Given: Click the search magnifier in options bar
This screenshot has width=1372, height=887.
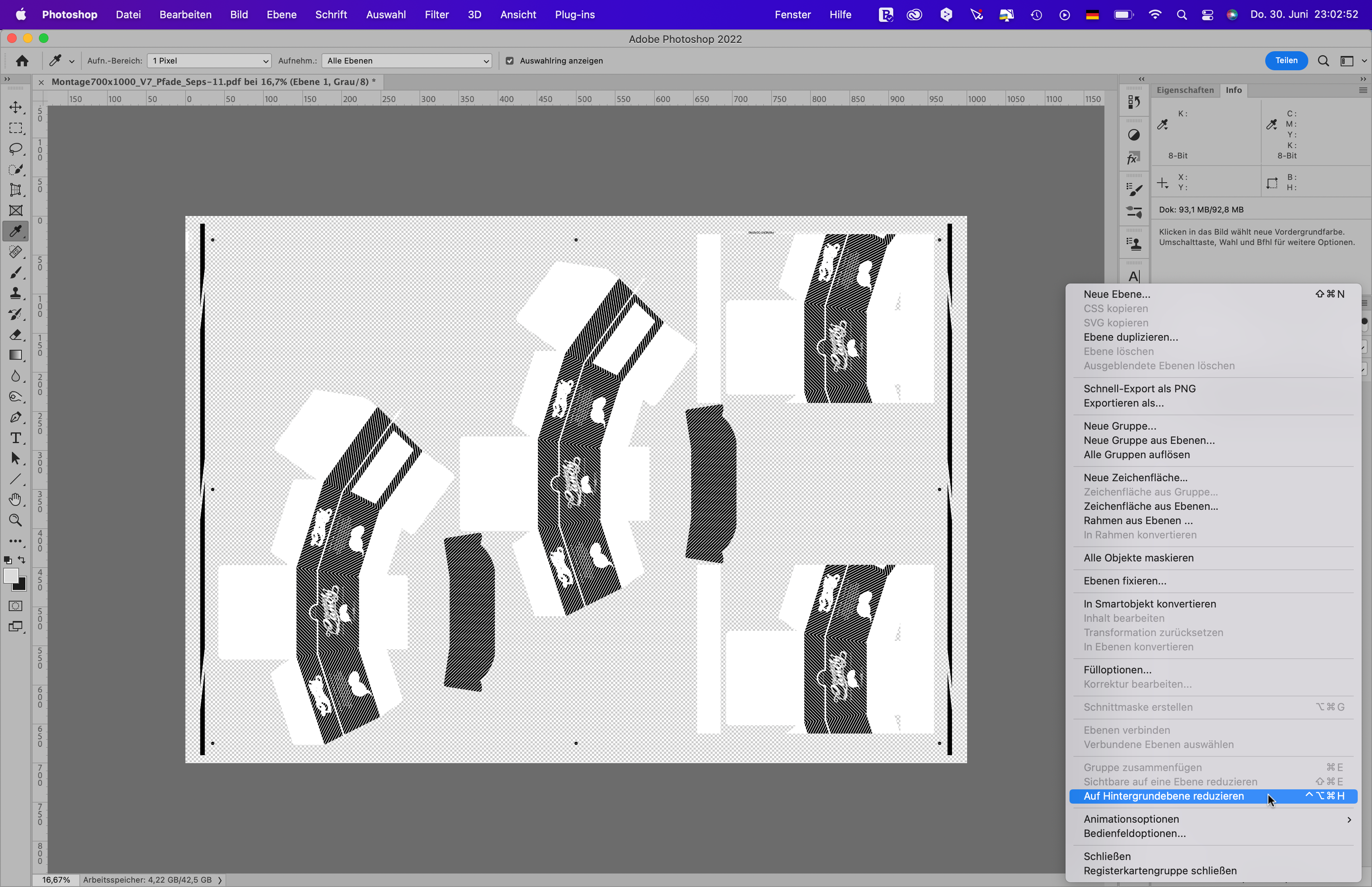Looking at the screenshot, I should pyautogui.click(x=1323, y=60).
